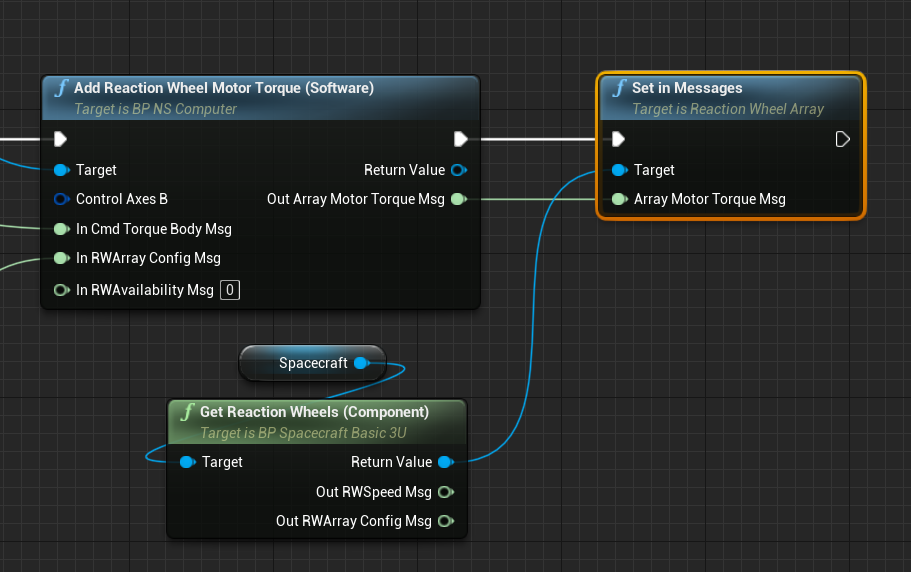The height and width of the screenshot is (572, 911).
Task: Click the Array Motor Torque Msg input pin
Action: pyautogui.click(x=619, y=199)
